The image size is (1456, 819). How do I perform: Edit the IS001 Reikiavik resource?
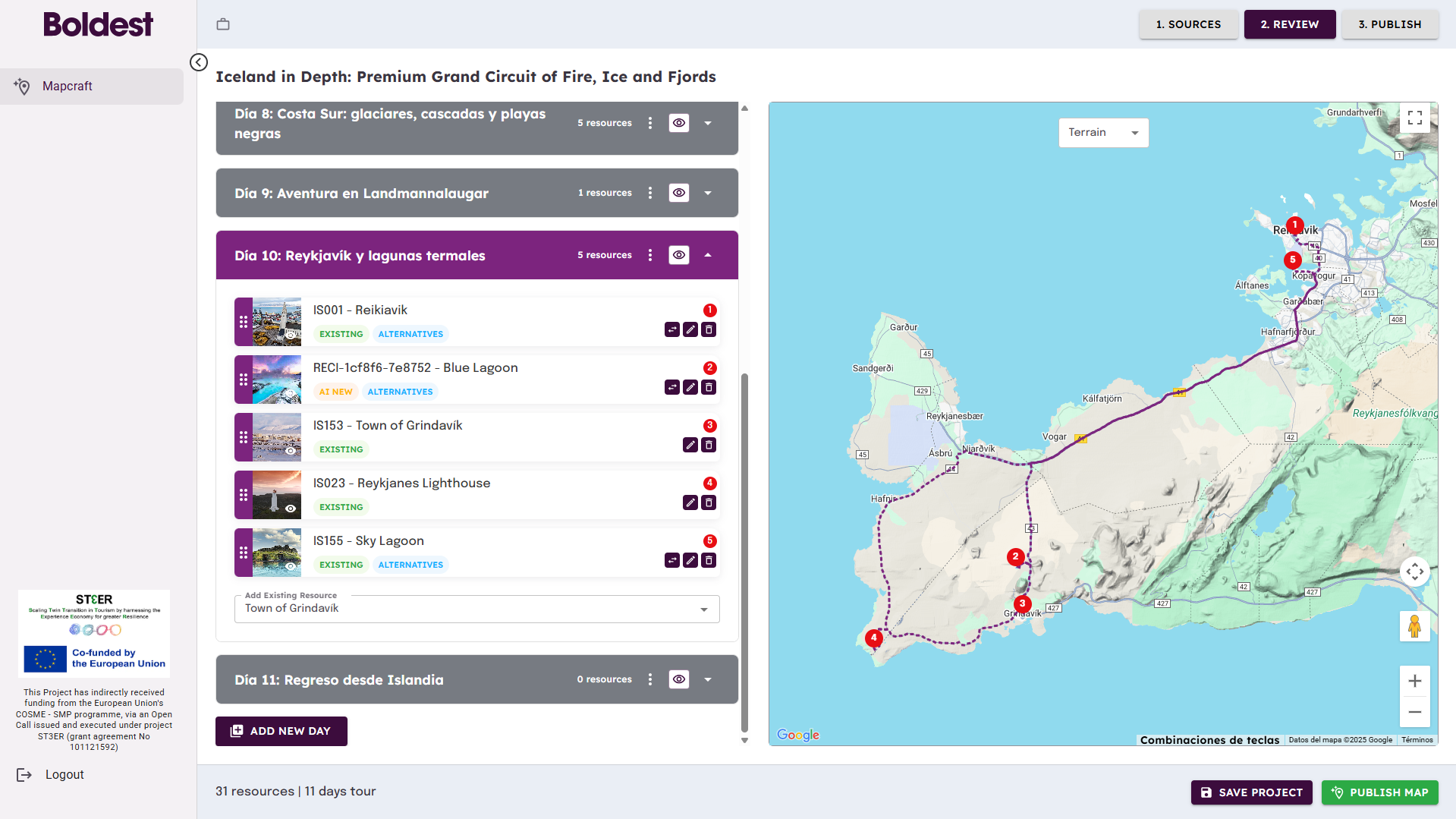(690, 329)
